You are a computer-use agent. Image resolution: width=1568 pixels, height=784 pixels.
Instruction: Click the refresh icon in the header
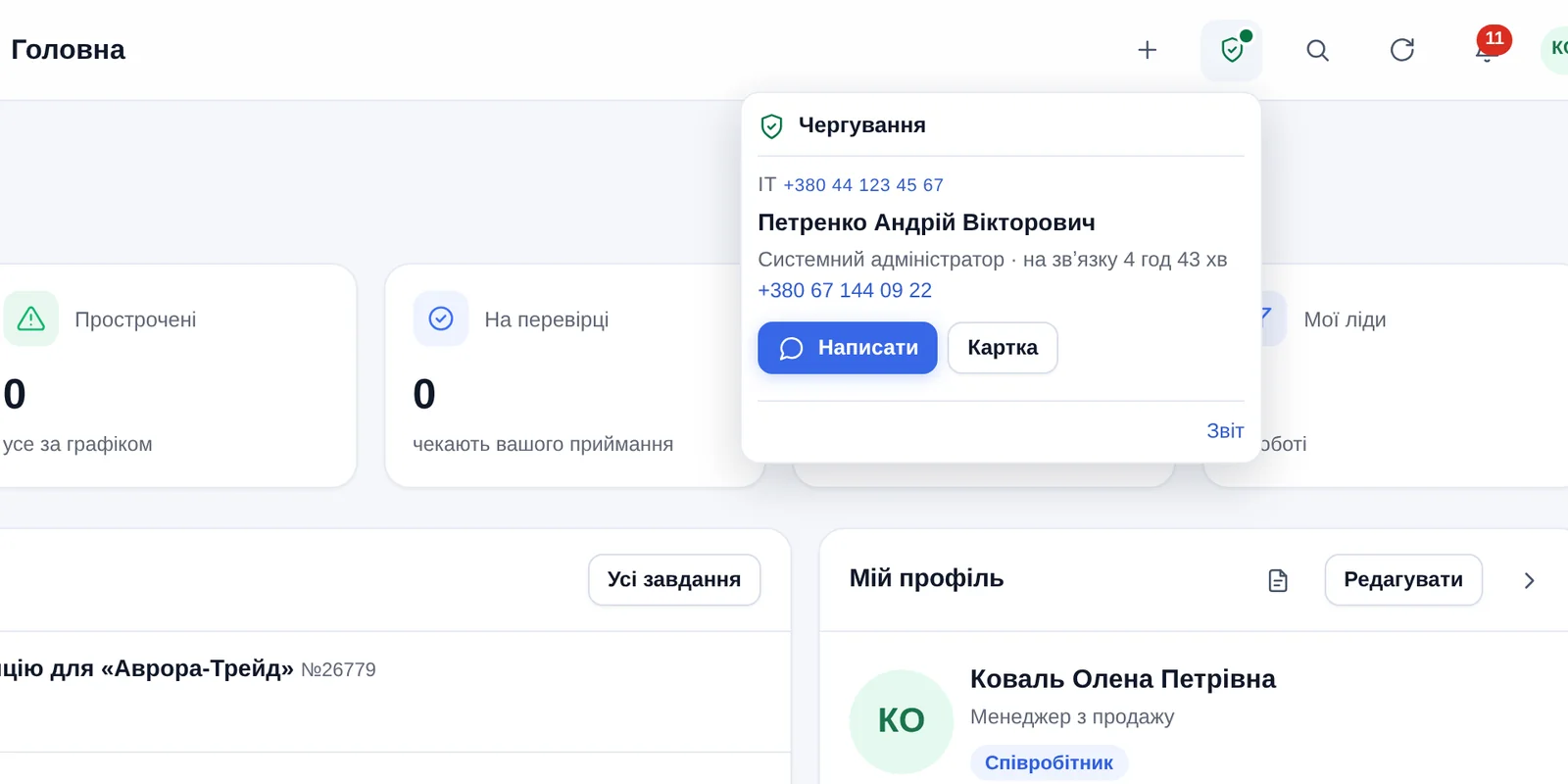click(1402, 50)
